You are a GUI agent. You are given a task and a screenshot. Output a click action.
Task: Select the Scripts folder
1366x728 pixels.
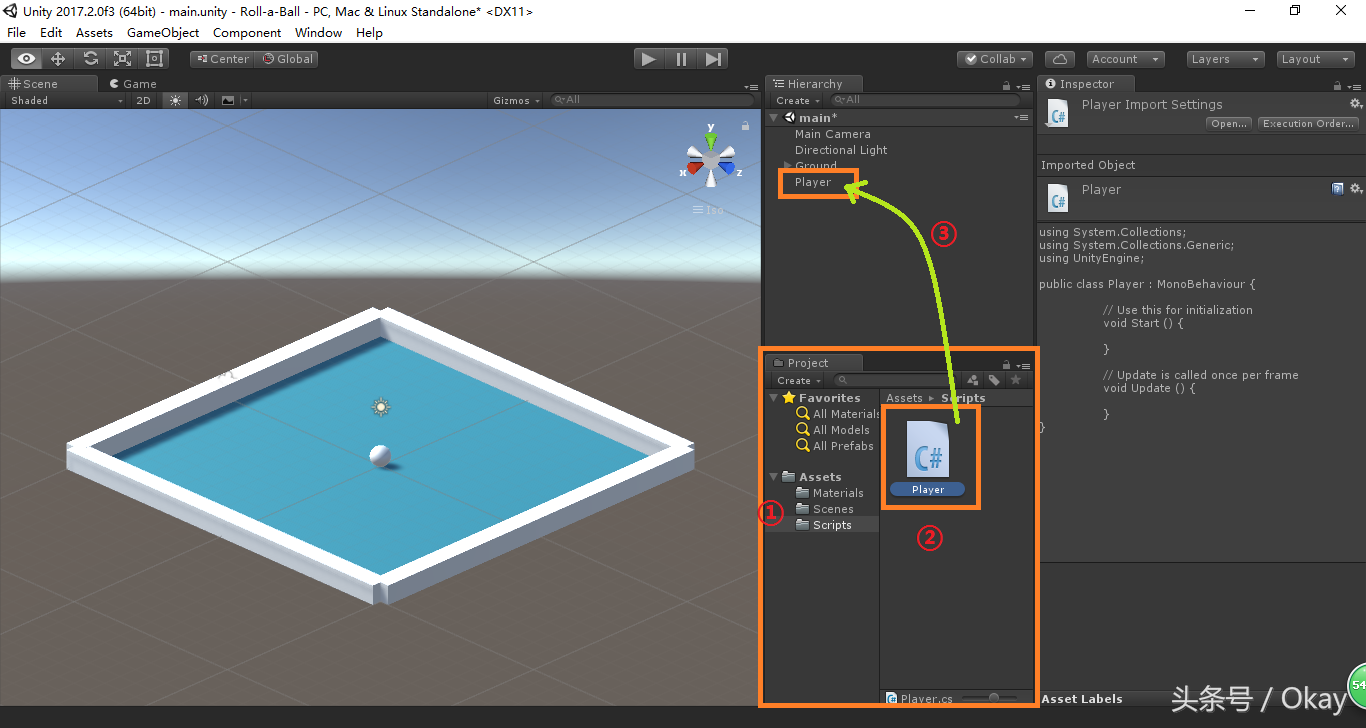point(824,525)
